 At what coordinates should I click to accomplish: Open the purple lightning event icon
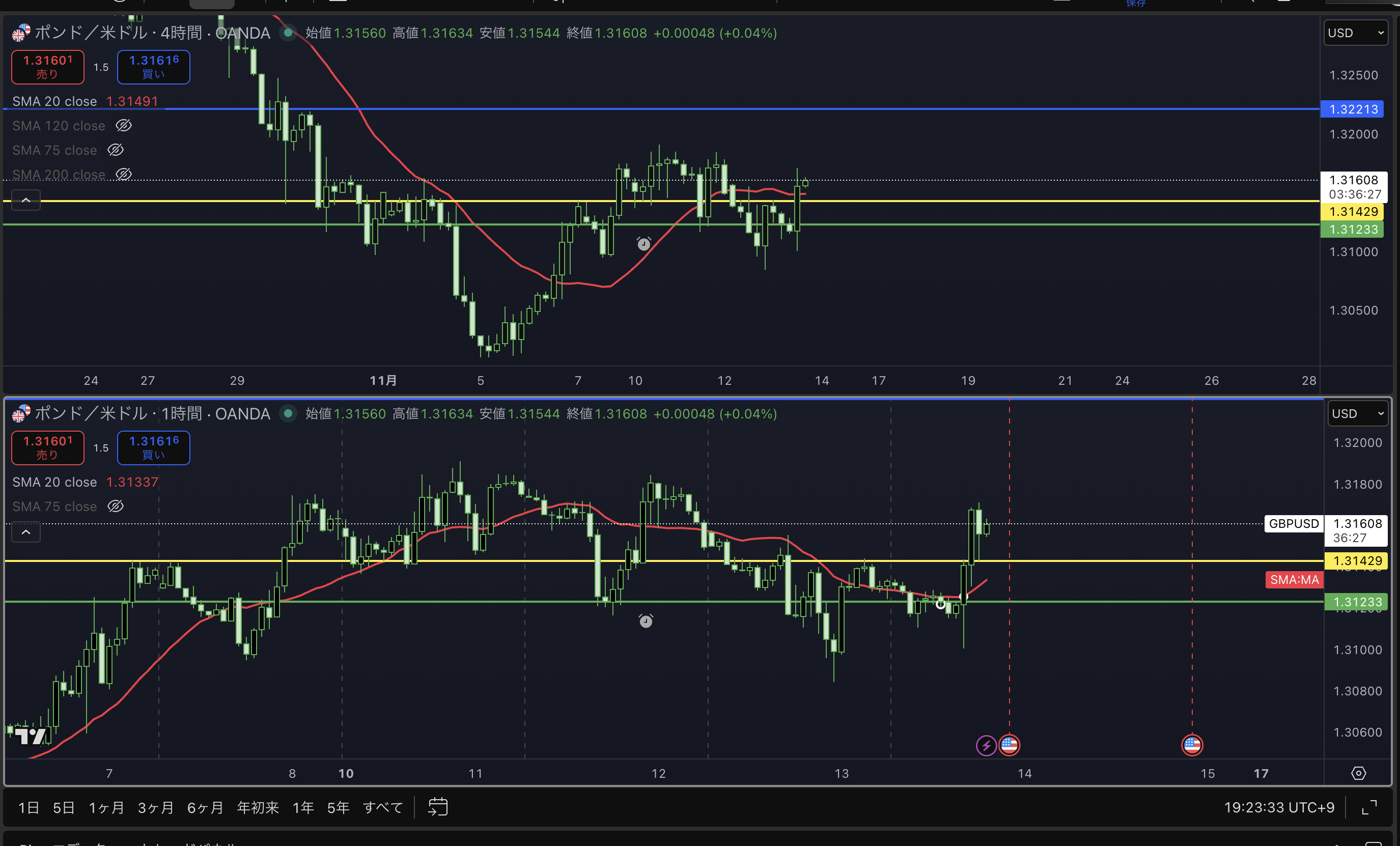click(x=986, y=745)
